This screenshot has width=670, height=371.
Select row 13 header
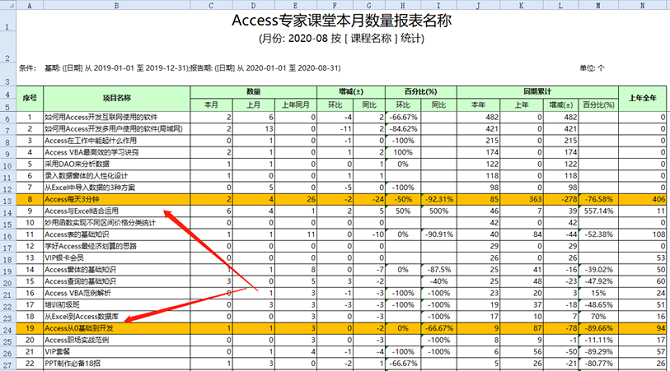(x=8, y=199)
